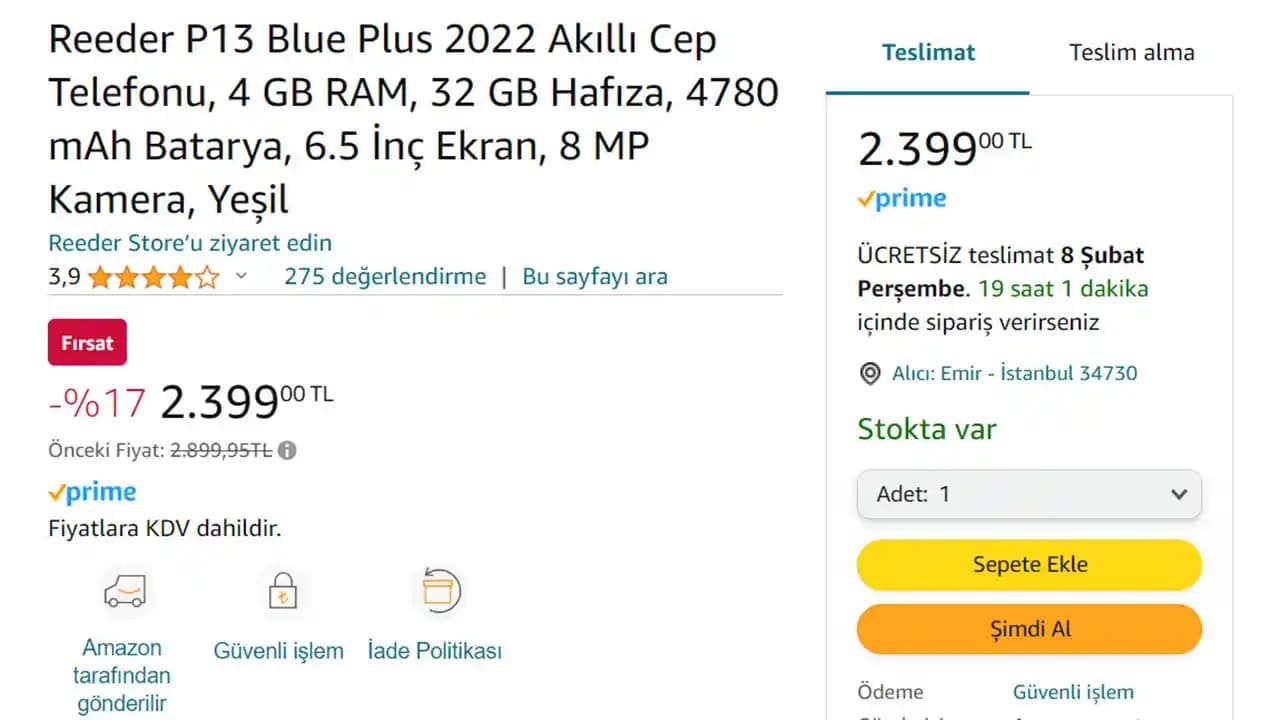Image resolution: width=1280 pixels, height=720 pixels.
Task: Open the 275 değerlendirme reviews link
Action: tap(384, 276)
